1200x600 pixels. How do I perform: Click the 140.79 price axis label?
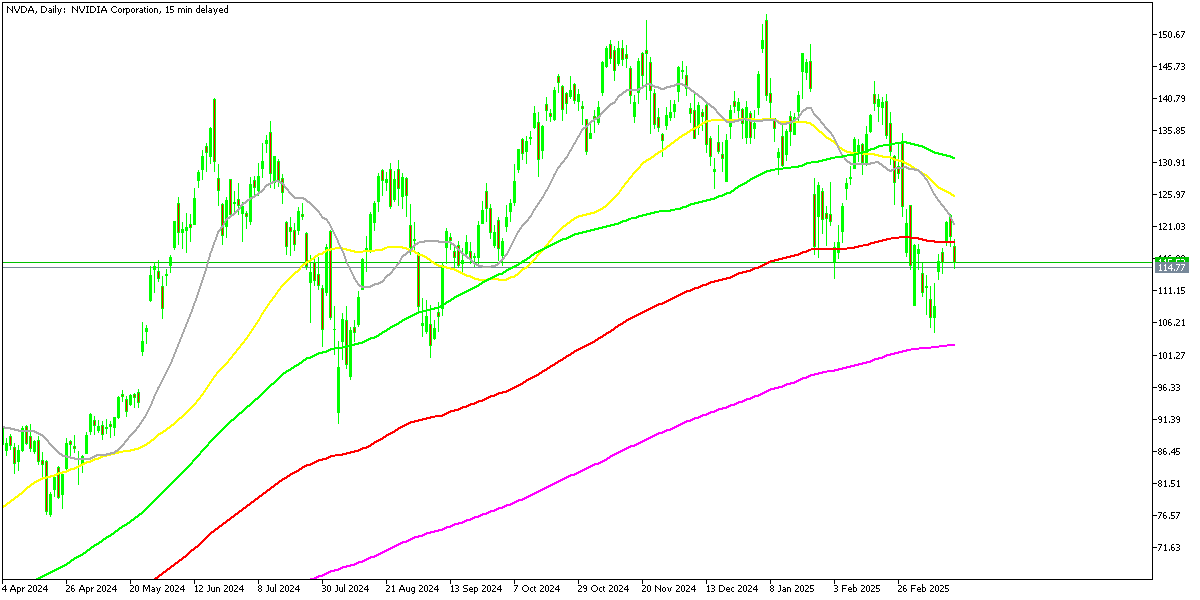pos(1171,99)
